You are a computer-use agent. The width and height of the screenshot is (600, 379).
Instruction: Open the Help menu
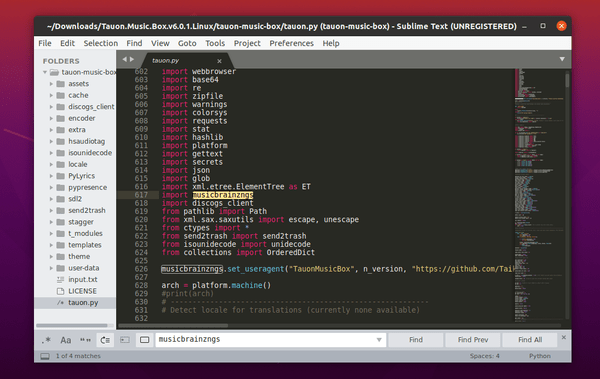tap(331, 43)
